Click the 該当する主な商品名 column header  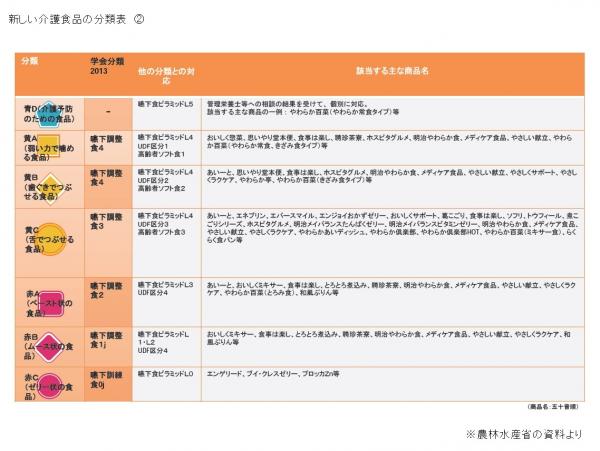tap(392, 72)
